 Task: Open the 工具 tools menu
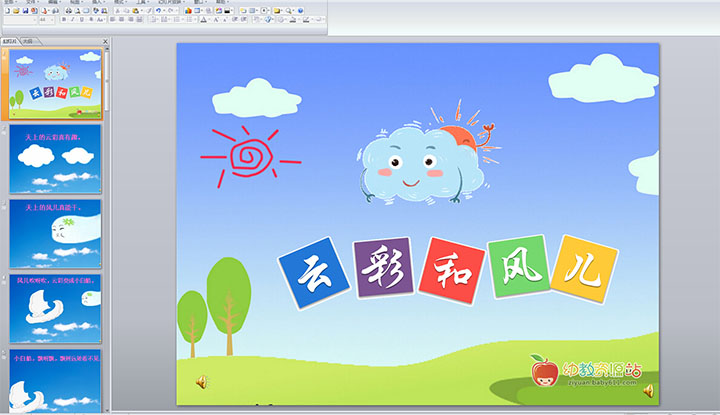142,2
